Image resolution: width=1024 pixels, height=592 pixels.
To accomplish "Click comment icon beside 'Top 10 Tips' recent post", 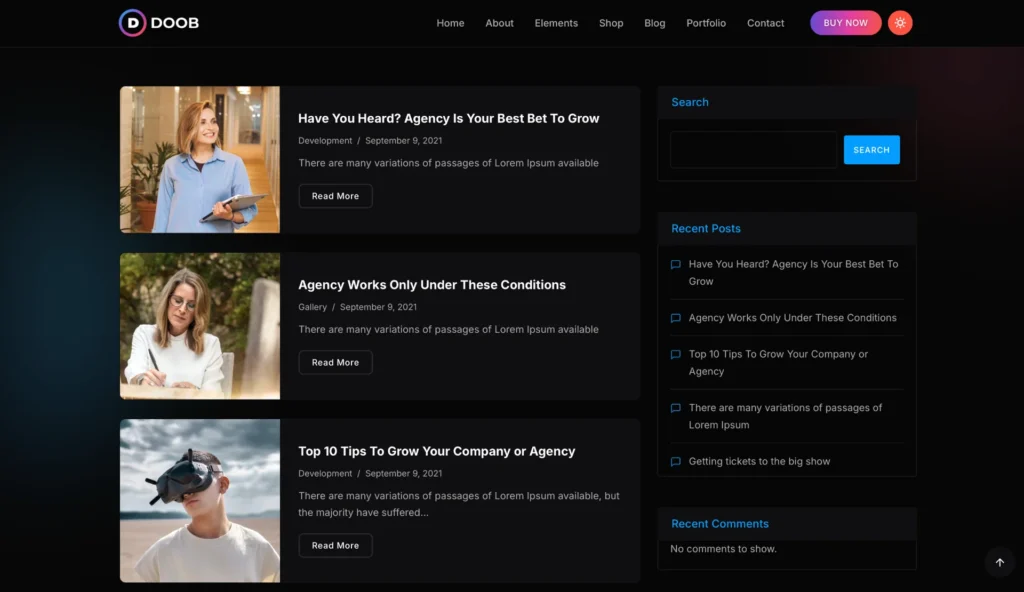I will pos(676,355).
